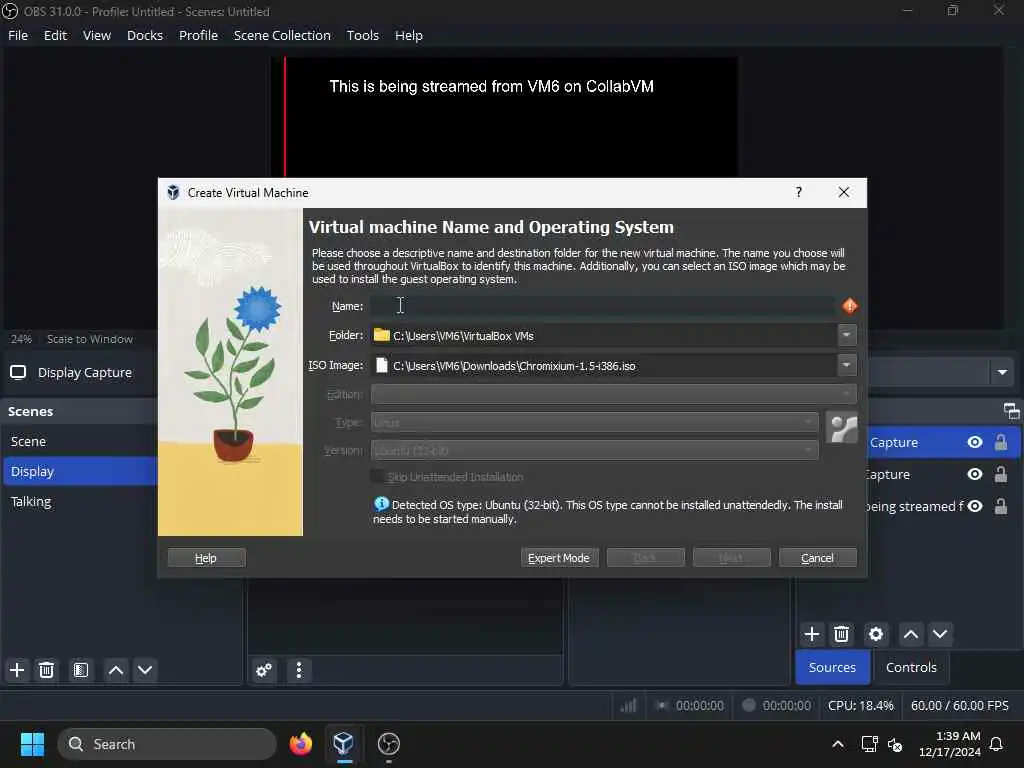
Task: Click the Windows taskbar Search box
Action: (x=167, y=744)
